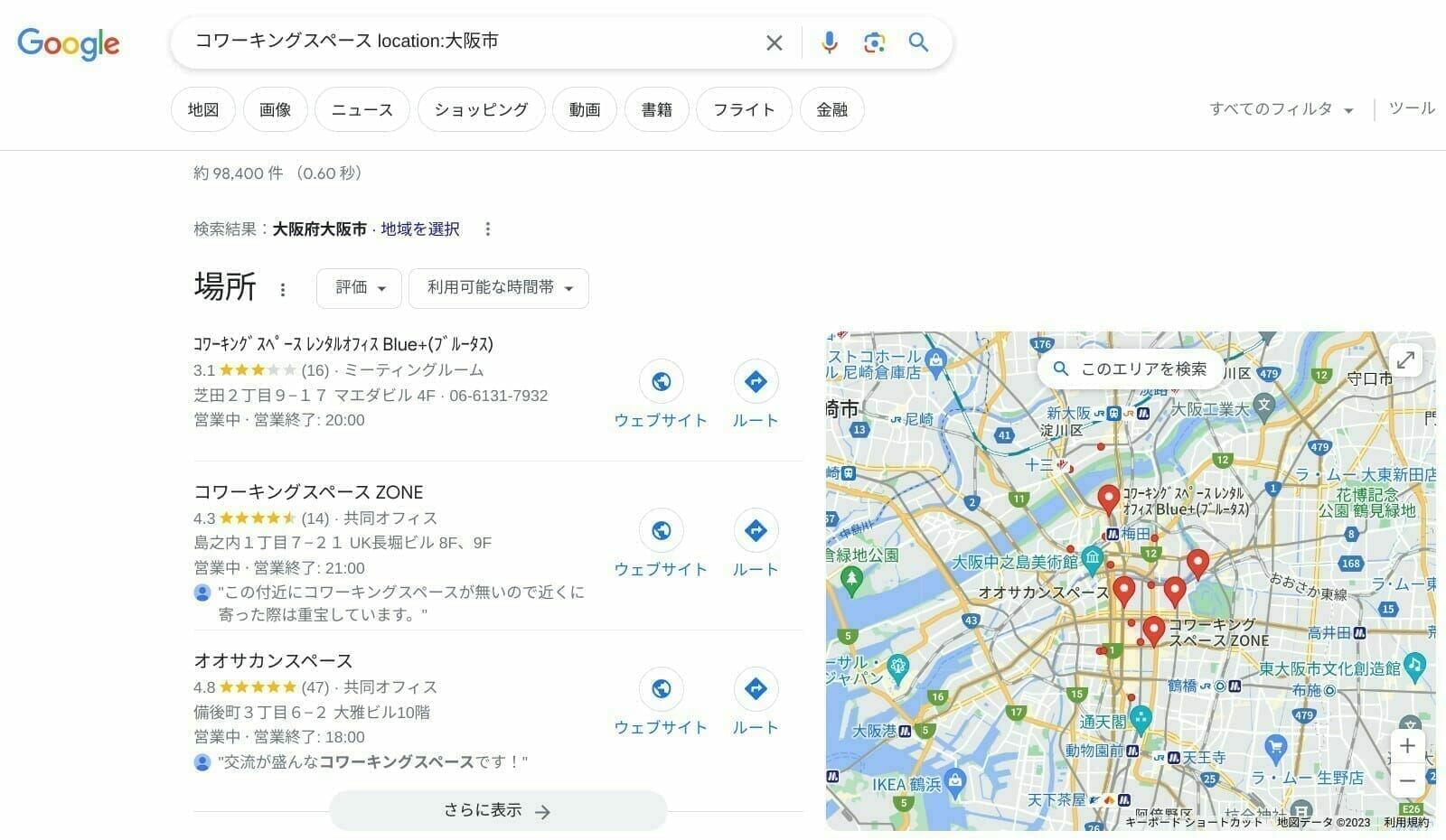Click the 利用規約 link on the map
The image size is (1446, 840).
tap(1406, 822)
